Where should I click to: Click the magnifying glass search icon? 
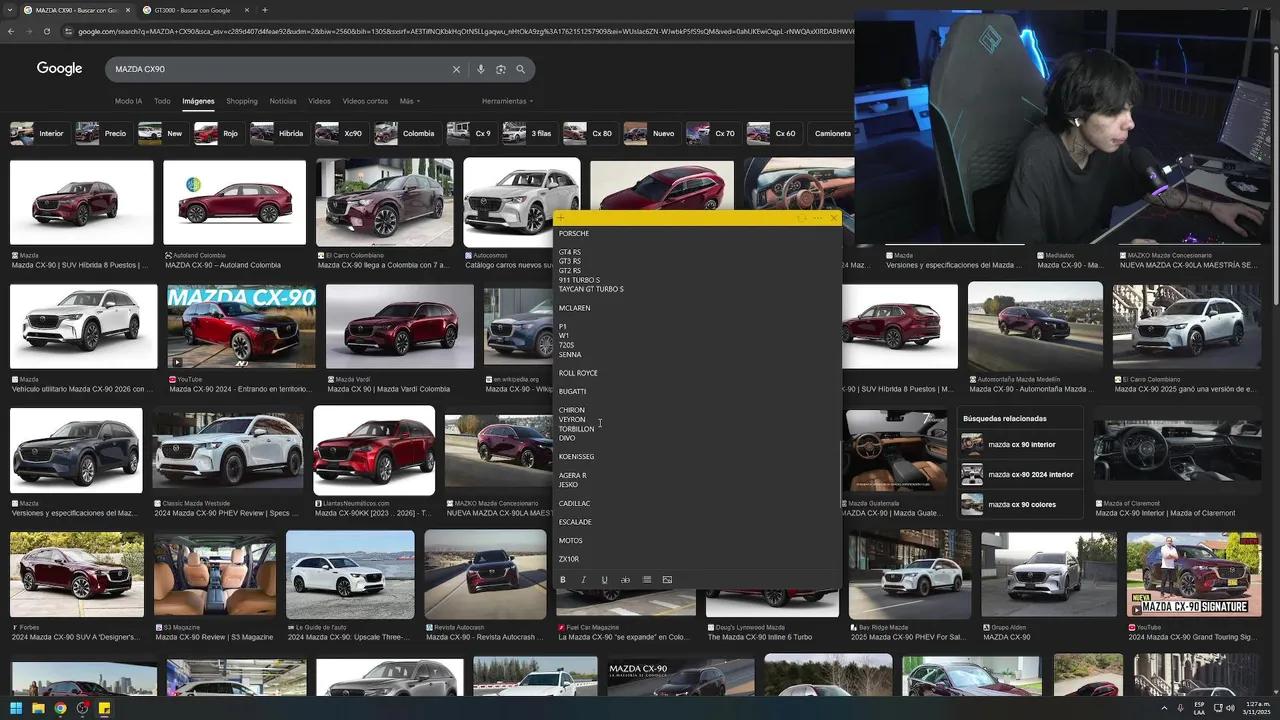coord(521,69)
